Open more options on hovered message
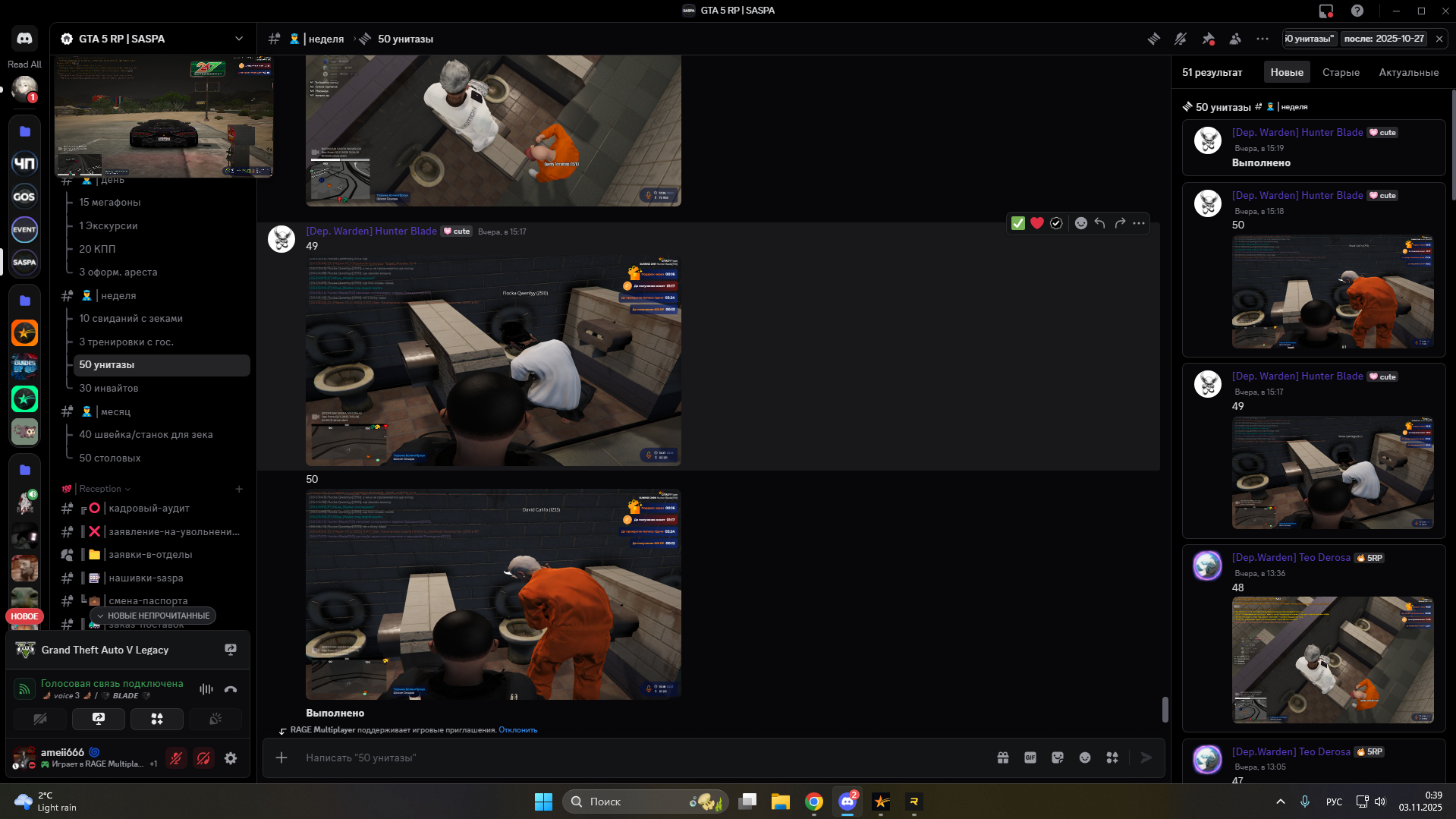This screenshot has width=1456, height=819. coord(1139,223)
